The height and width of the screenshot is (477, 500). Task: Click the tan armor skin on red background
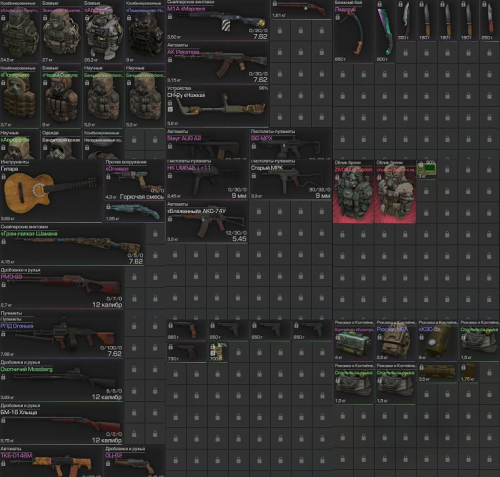pyautogui.click(x=395, y=192)
